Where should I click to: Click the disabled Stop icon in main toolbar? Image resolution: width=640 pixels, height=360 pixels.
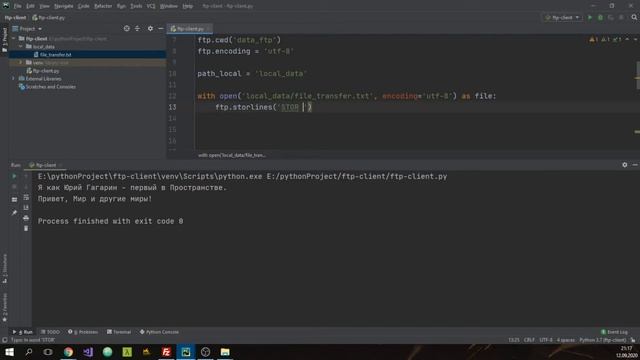(x=621, y=18)
